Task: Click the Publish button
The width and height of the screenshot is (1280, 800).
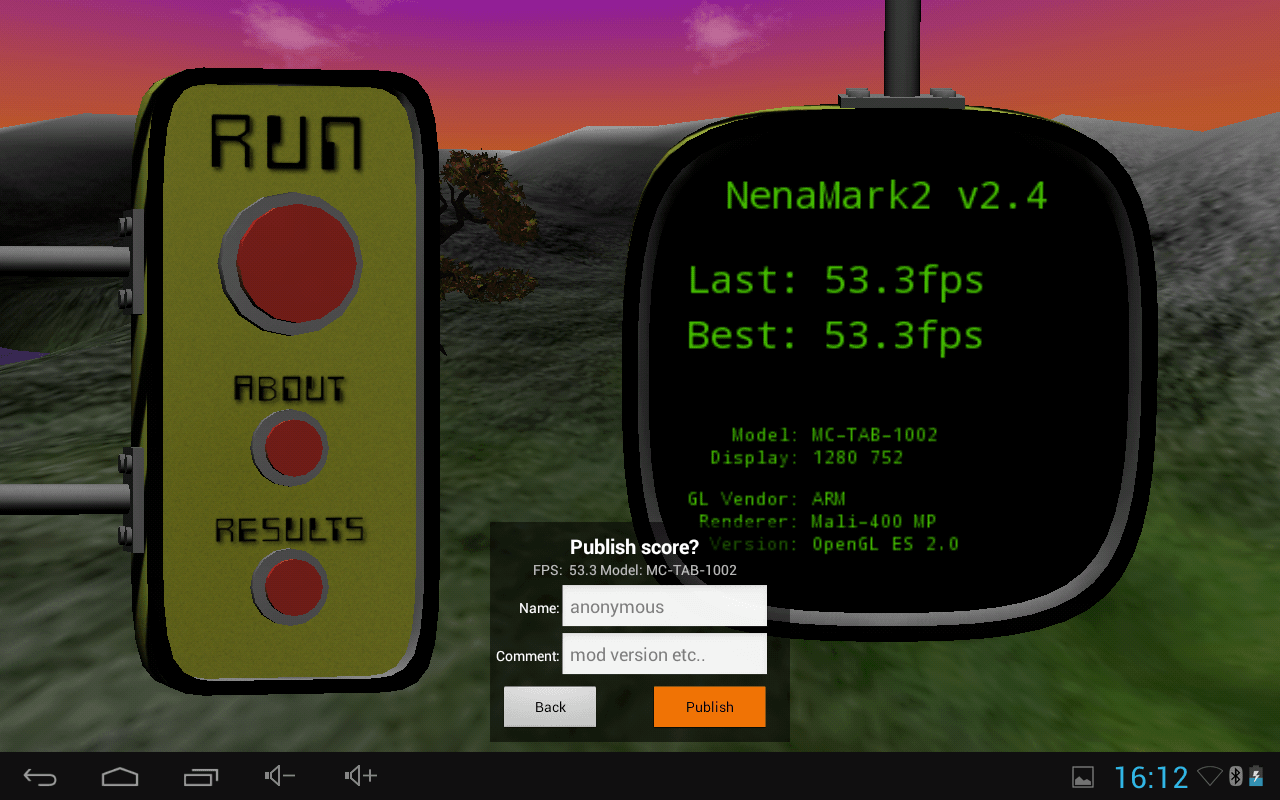Action: click(x=710, y=707)
